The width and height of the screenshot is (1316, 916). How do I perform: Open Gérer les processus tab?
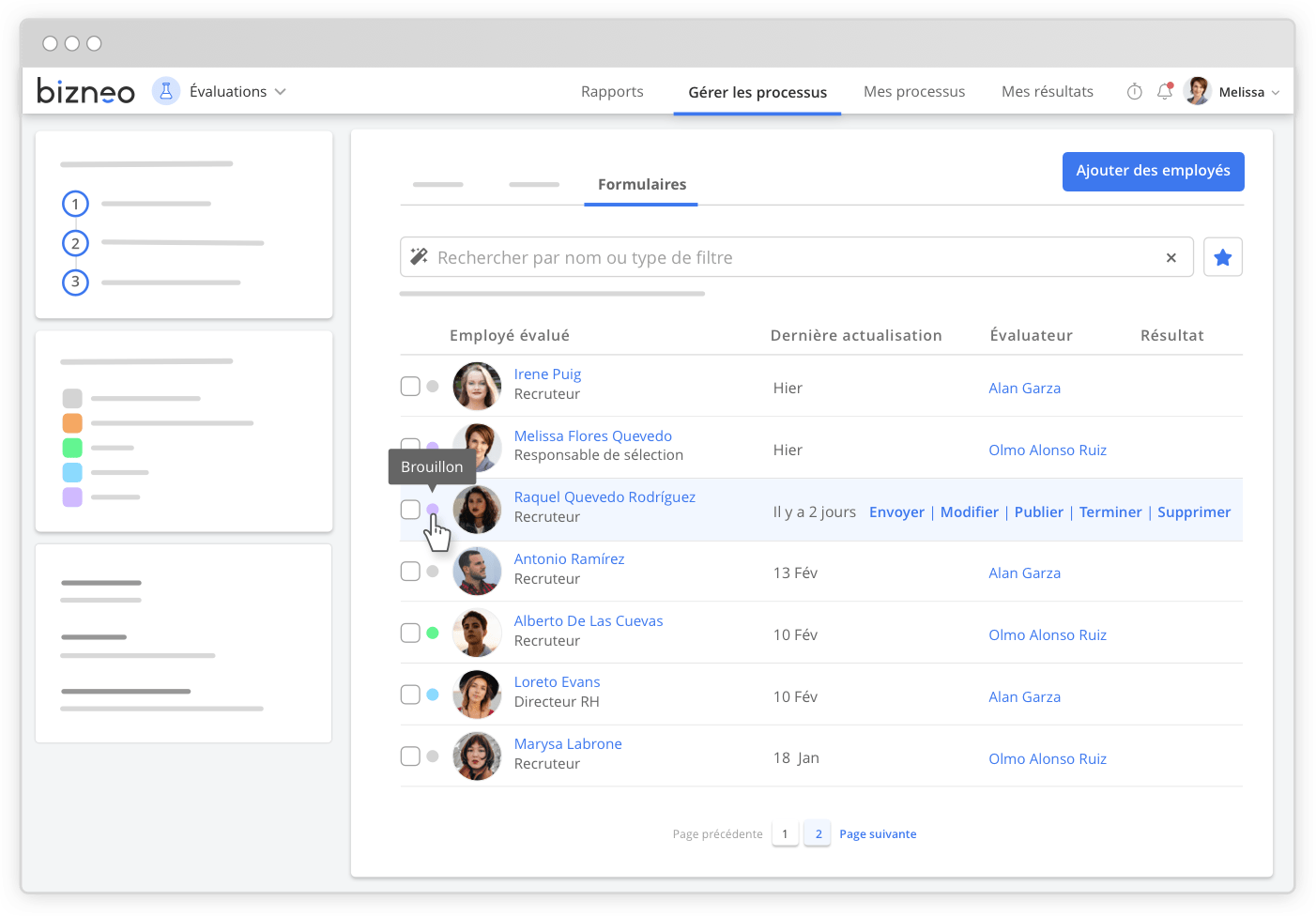757,92
